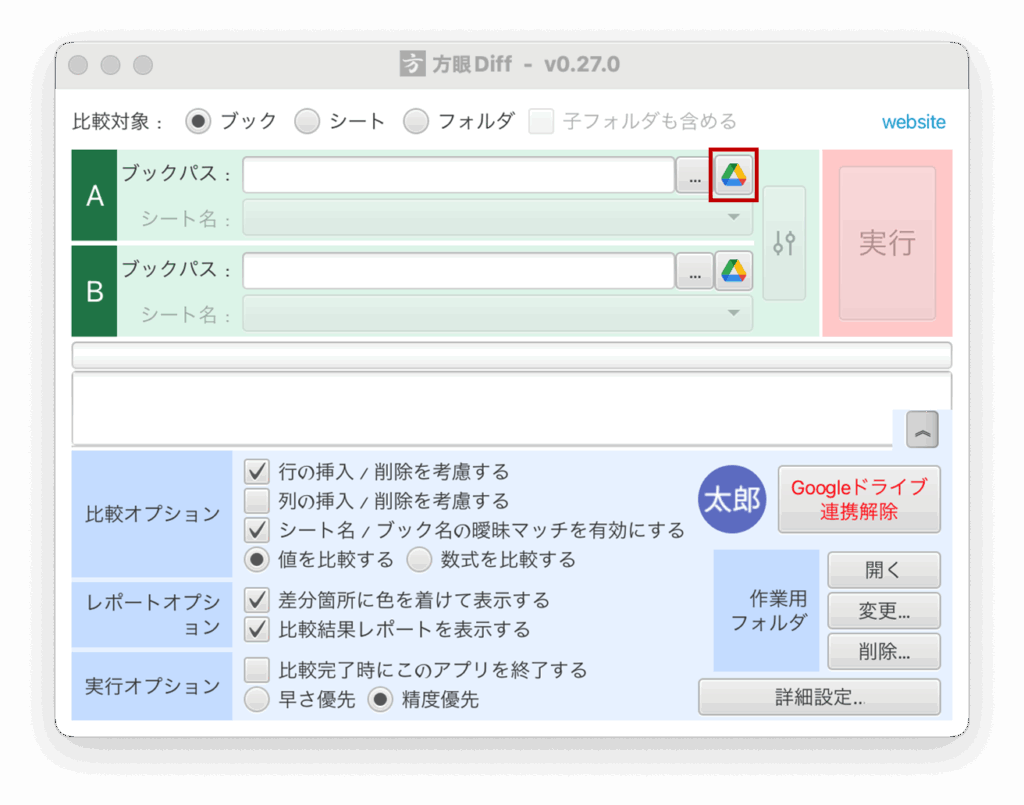Screen dimensions: 1024x805
Task: Toggle 比較完了時にこのアプリを終了する checkbox
Action: pyautogui.click(x=258, y=669)
